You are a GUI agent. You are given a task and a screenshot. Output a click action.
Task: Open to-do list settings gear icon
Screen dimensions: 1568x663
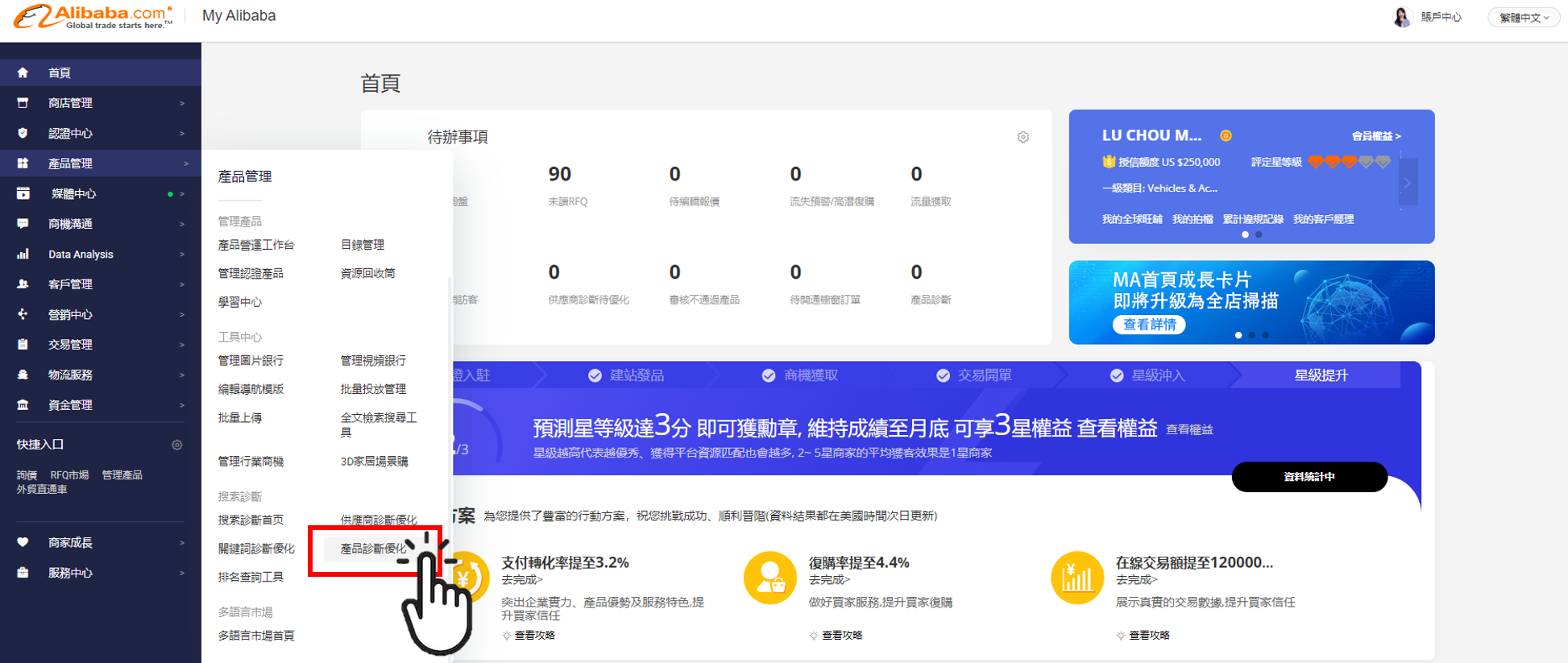click(x=1023, y=137)
